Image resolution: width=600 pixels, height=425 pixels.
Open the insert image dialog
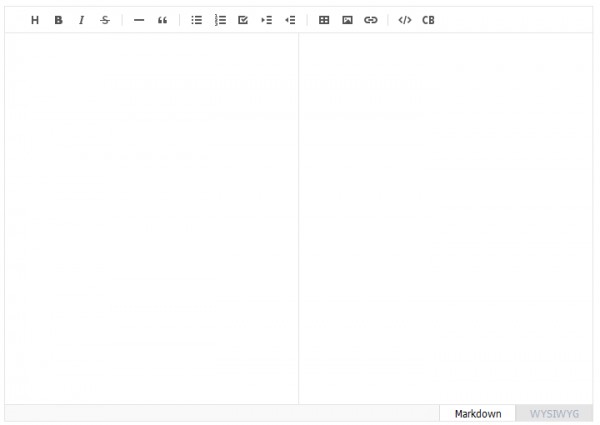click(x=347, y=20)
